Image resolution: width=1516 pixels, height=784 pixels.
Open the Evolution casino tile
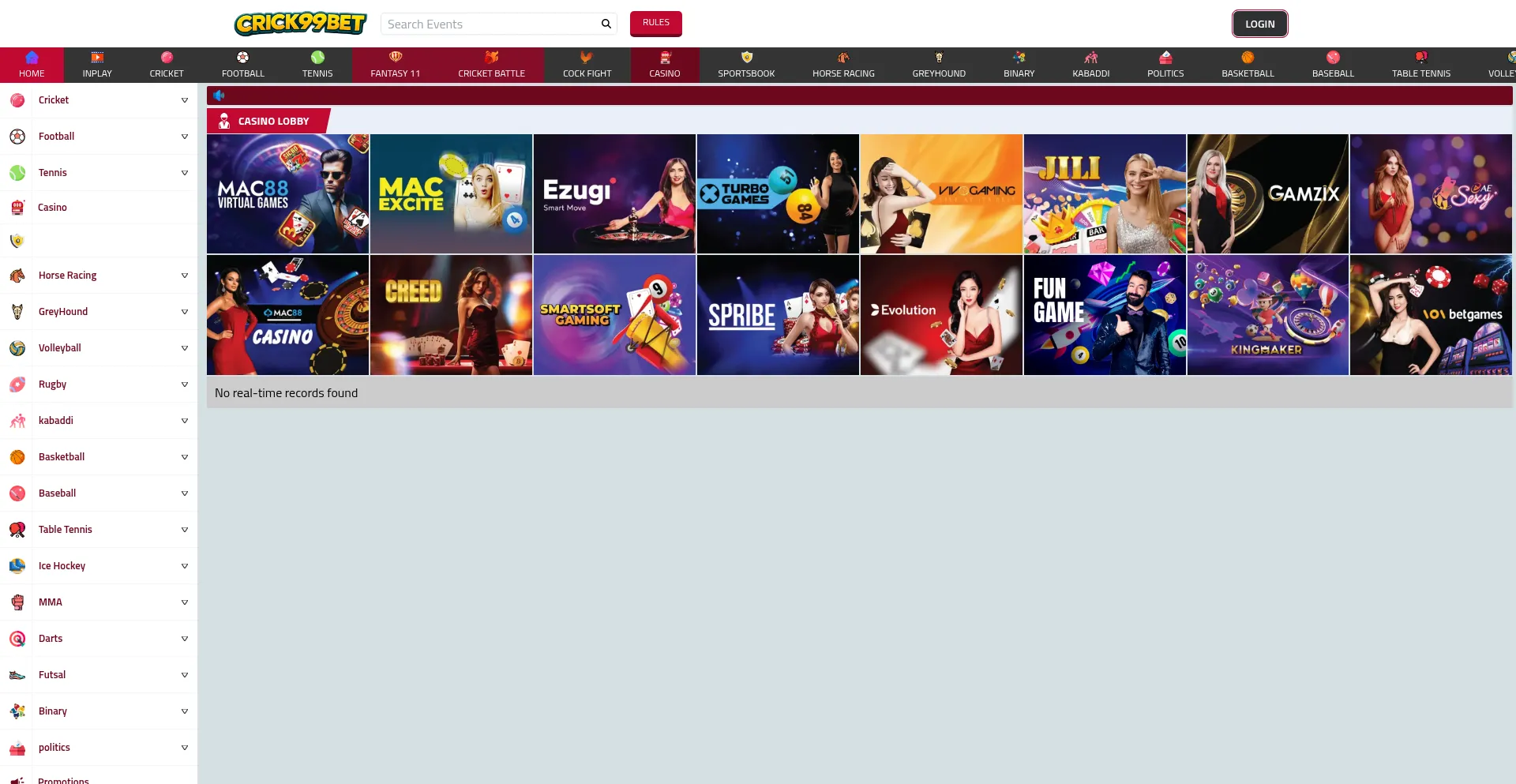point(941,315)
